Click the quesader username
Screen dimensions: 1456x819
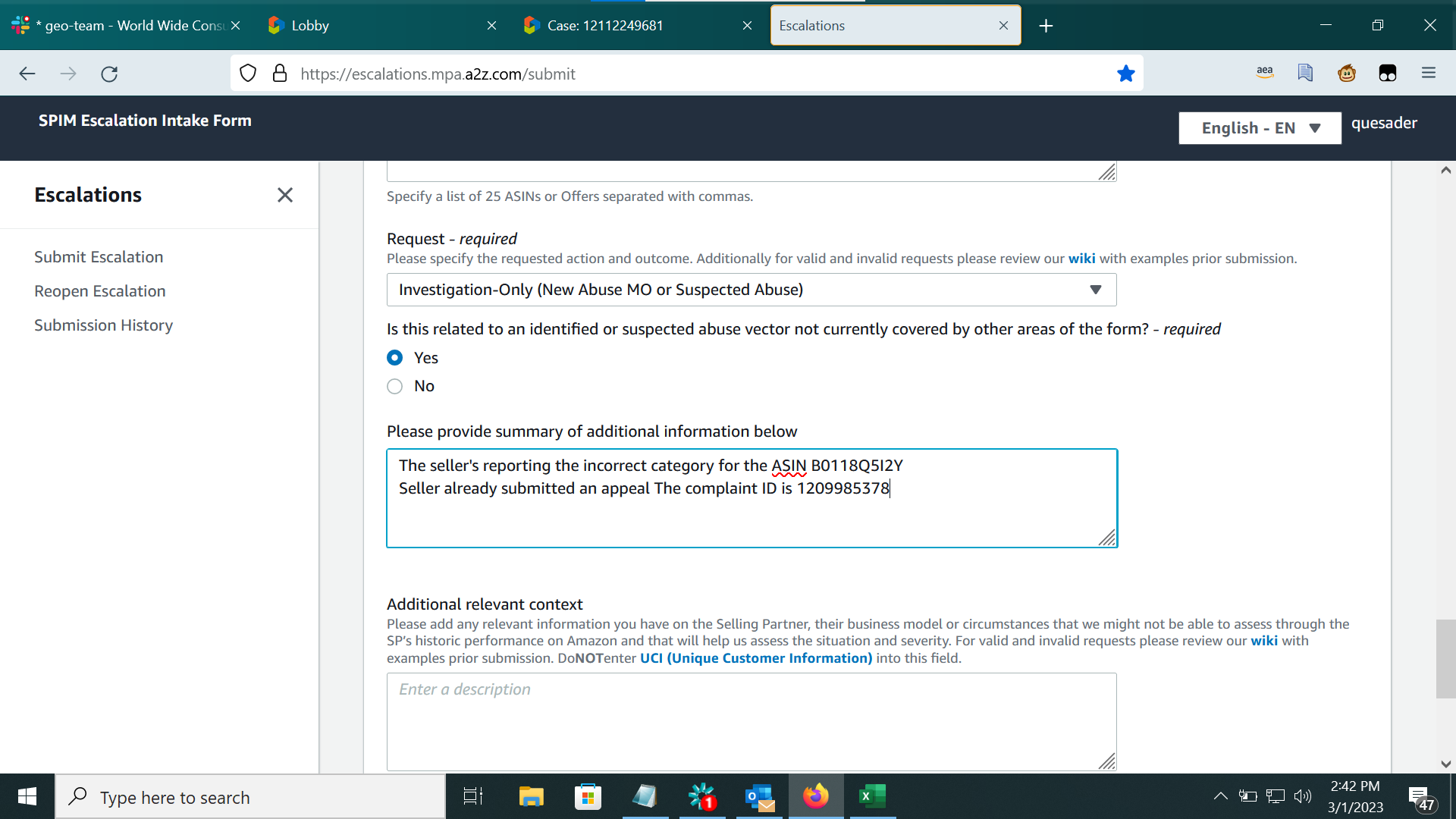point(1384,123)
